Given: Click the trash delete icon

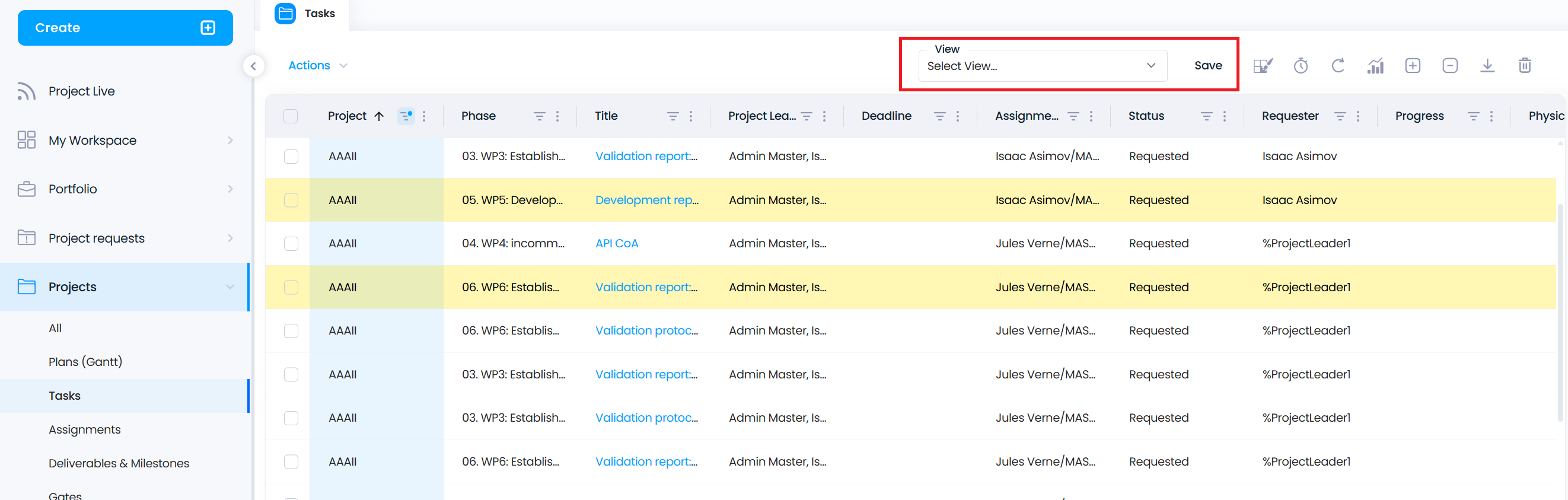Looking at the screenshot, I should (x=1524, y=66).
